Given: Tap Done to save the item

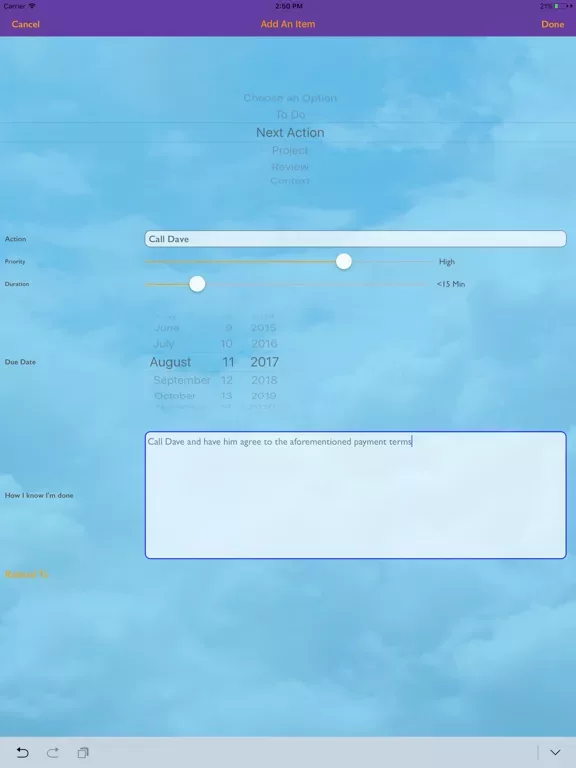Looking at the screenshot, I should point(552,24).
